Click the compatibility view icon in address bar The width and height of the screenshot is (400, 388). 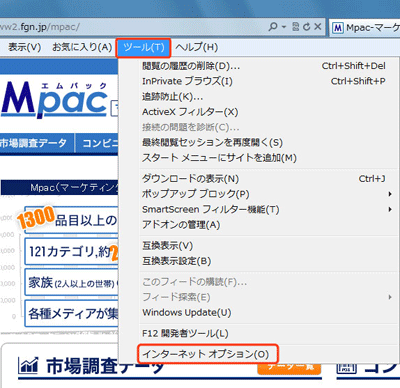[295, 27]
